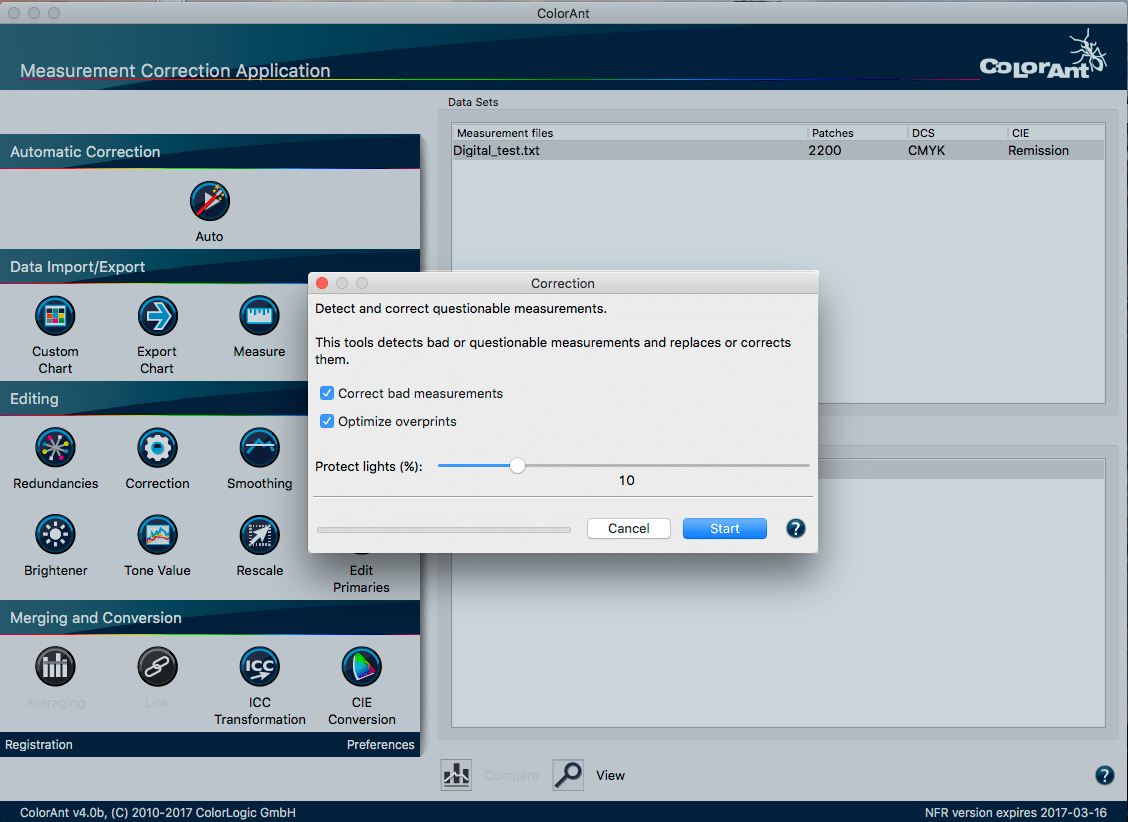Open the ICC Transformation tool
The width and height of the screenshot is (1128, 822).
click(x=259, y=667)
